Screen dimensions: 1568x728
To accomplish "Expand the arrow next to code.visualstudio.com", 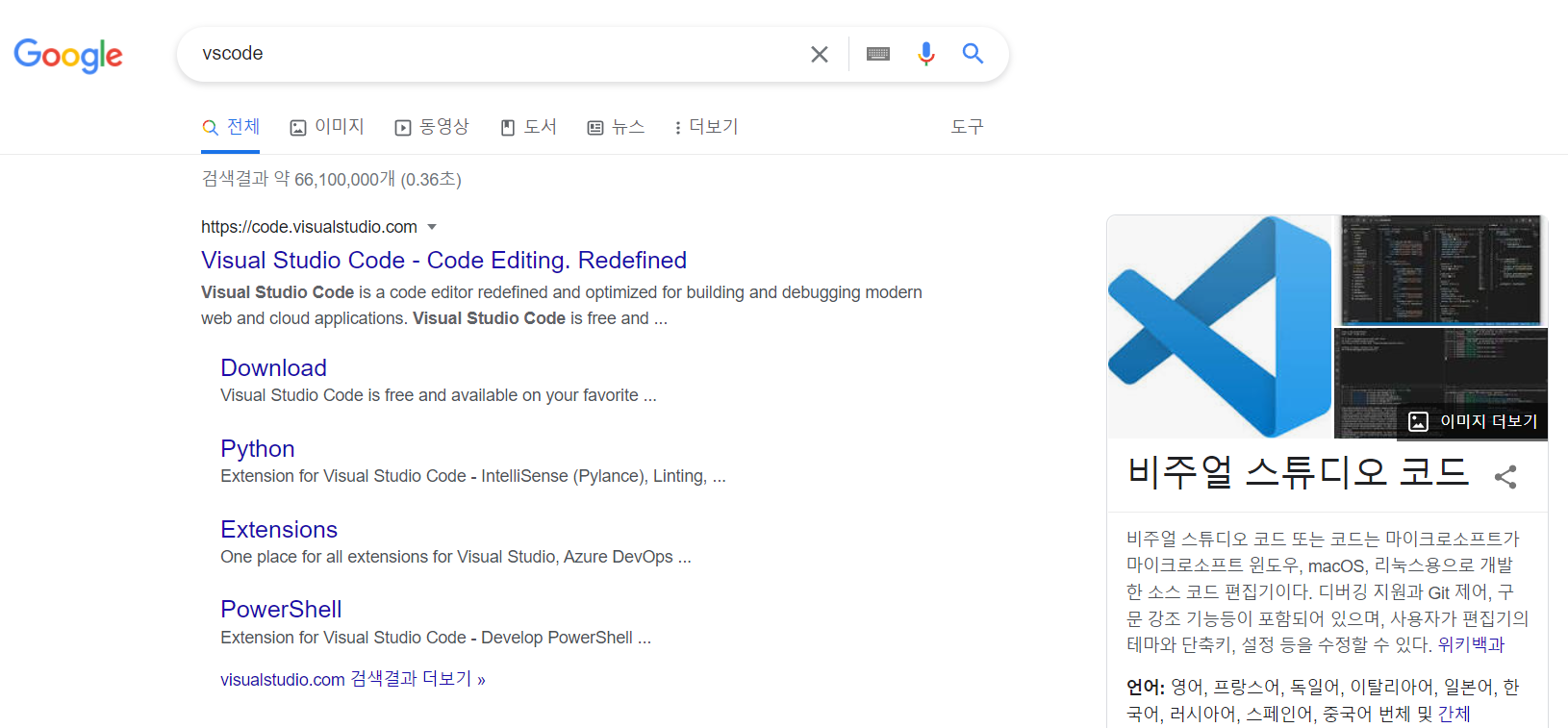I will click(x=432, y=227).
